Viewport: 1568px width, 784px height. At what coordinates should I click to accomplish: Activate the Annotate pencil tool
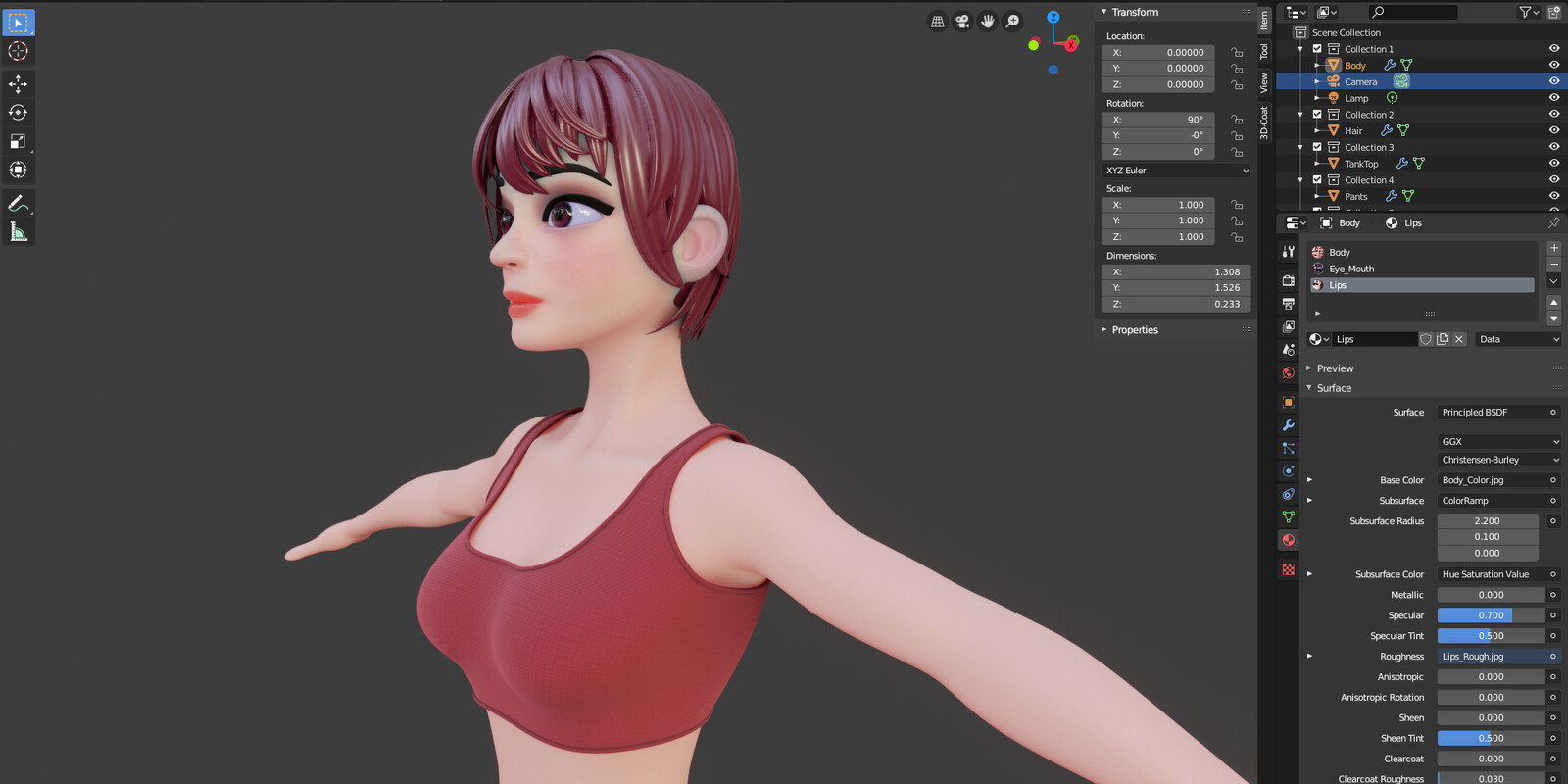(x=18, y=203)
